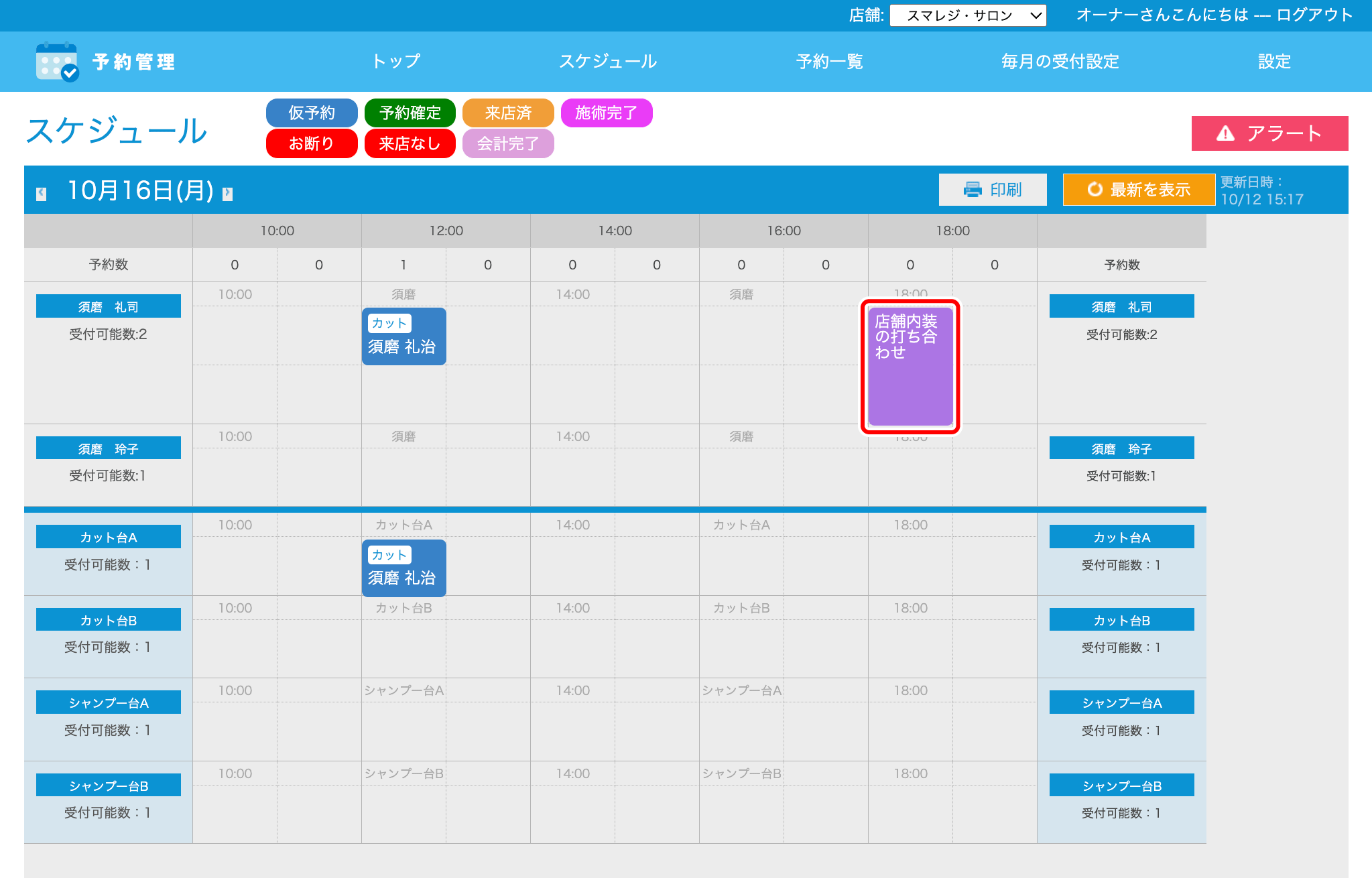Click the printer icon on print button
This screenshot has height=878, width=1372.
pyautogui.click(x=973, y=190)
